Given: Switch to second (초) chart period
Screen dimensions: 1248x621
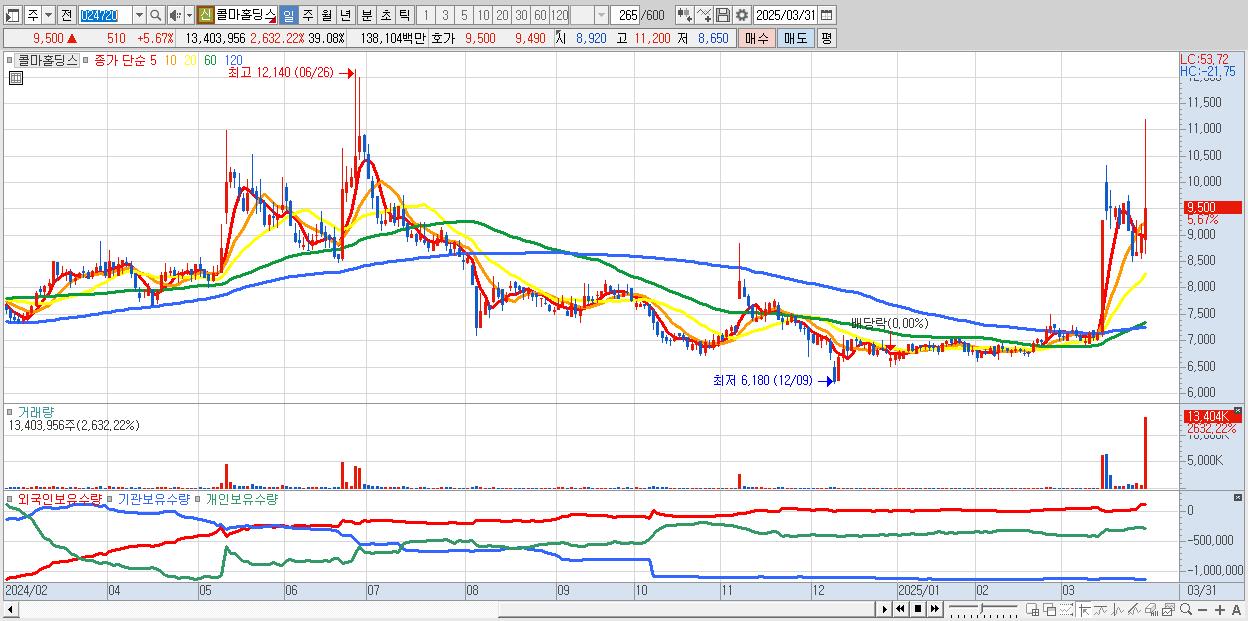Looking at the screenshot, I should click(x=385, y=15).
